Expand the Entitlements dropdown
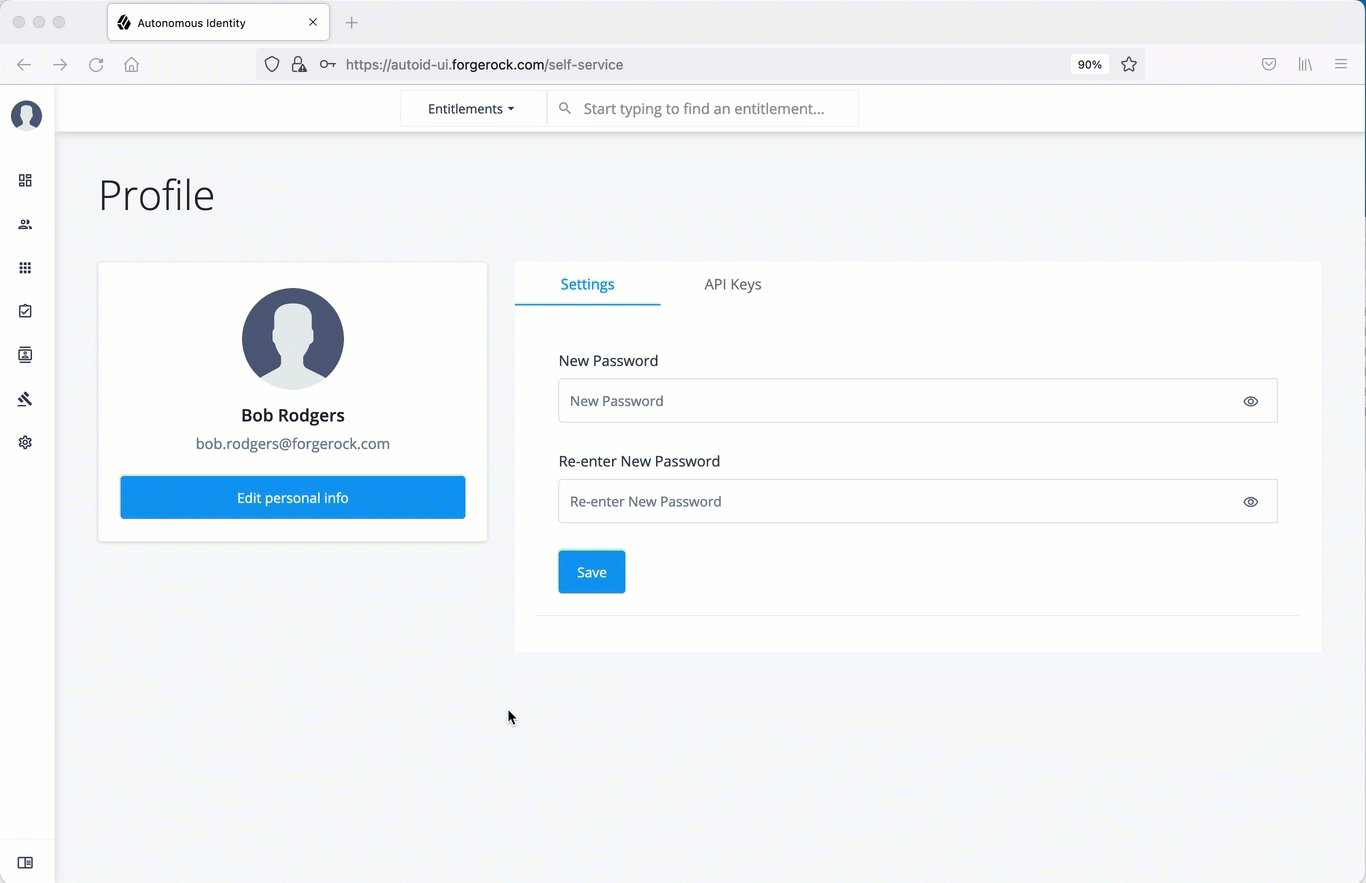 click(x=471, y=109)
